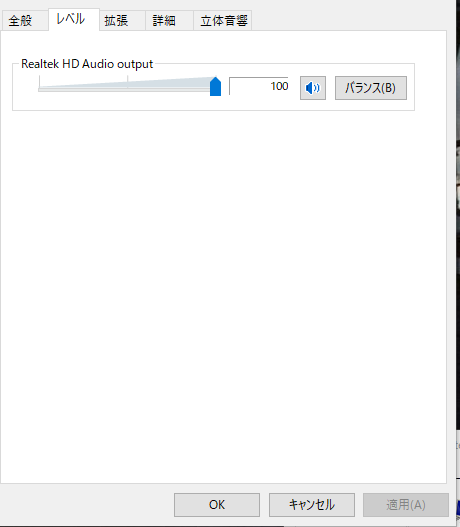Click the slider track between middle tick and thumb
The height and width of the screenshot is (527, 460).
pyautogui.click(x=169, y=89)
